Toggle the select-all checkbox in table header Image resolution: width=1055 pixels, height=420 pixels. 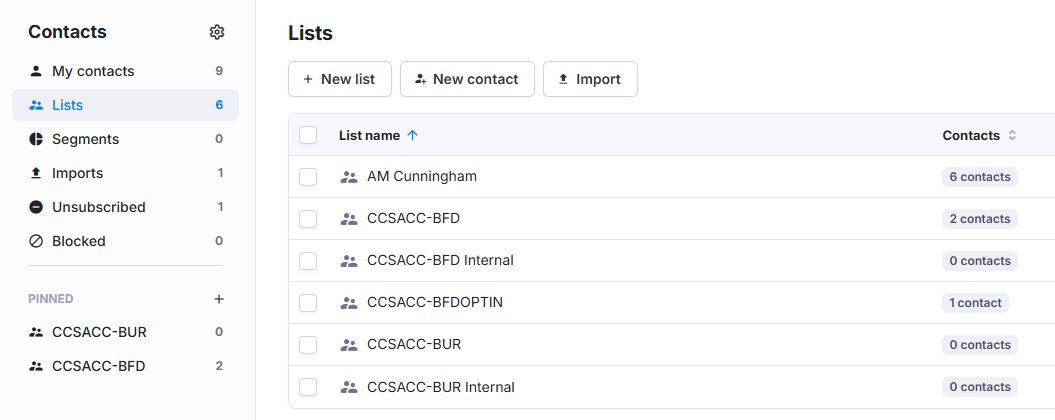pyautogui.click(x=308, y=135)
